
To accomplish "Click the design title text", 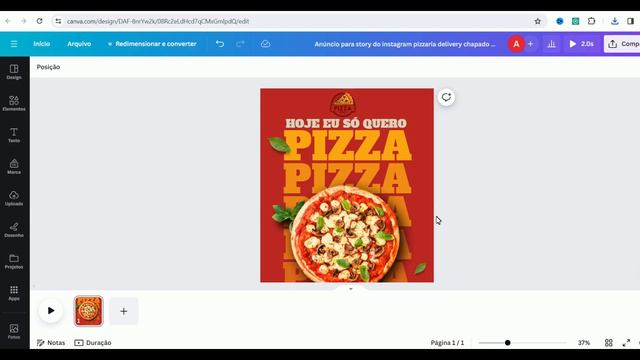I will point(404,44).
